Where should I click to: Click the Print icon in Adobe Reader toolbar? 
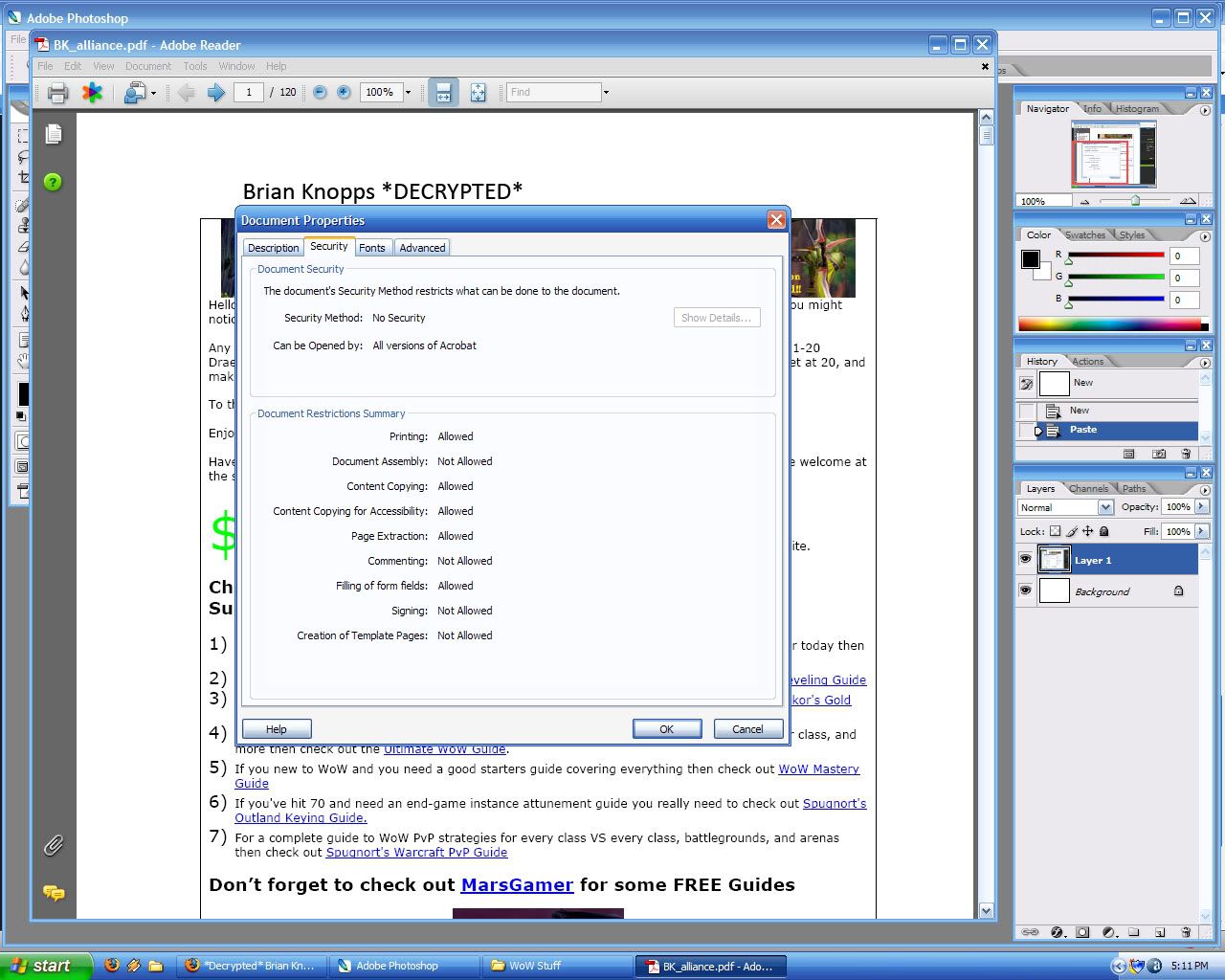57,92
